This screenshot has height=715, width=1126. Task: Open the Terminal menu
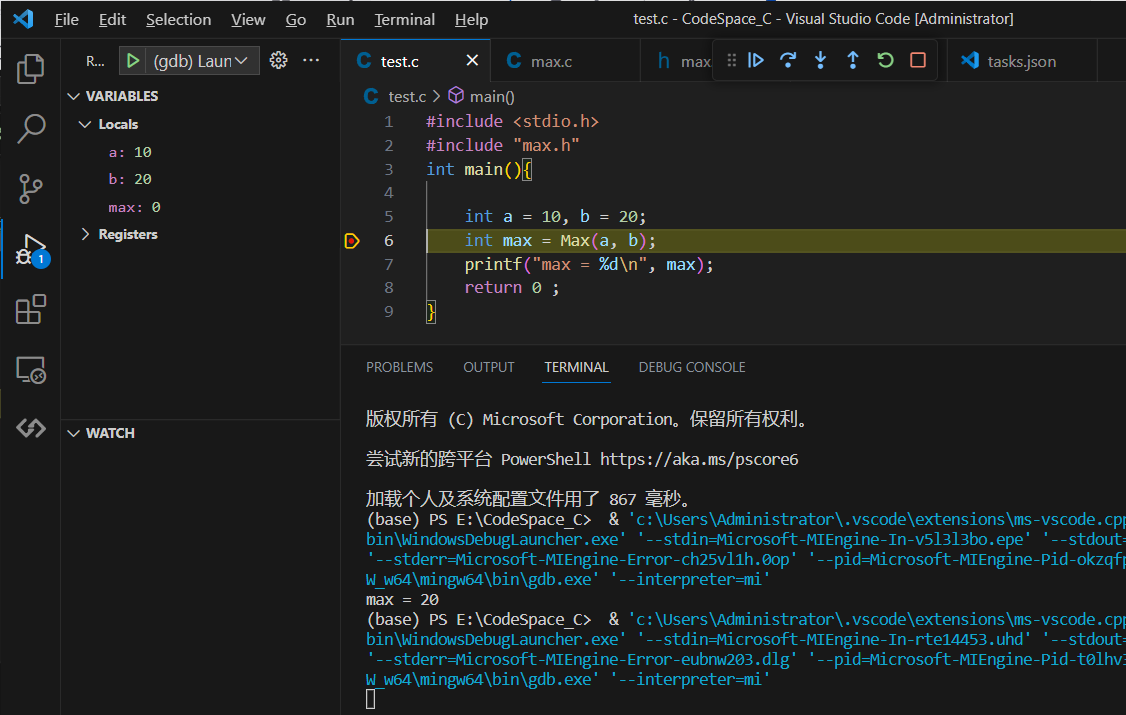405,20
